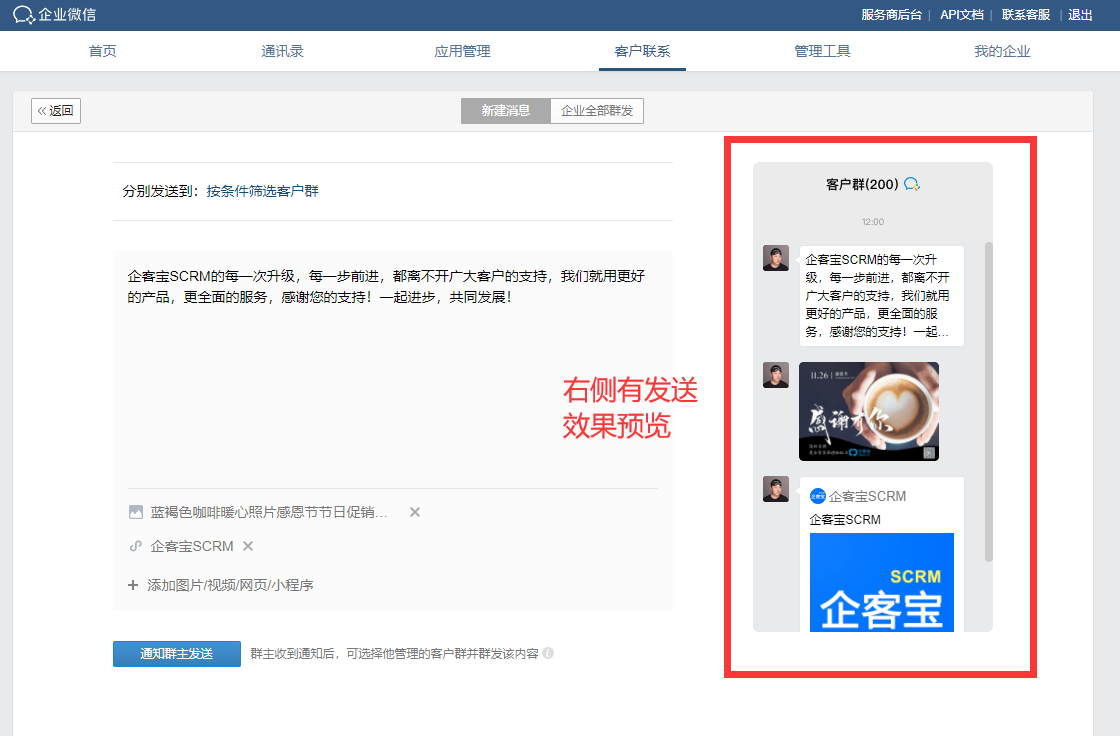The height and width of the screenshot is (736, 1120).
Task: Click the 客户群(200) preview title
Action: (x=862, y=184)
